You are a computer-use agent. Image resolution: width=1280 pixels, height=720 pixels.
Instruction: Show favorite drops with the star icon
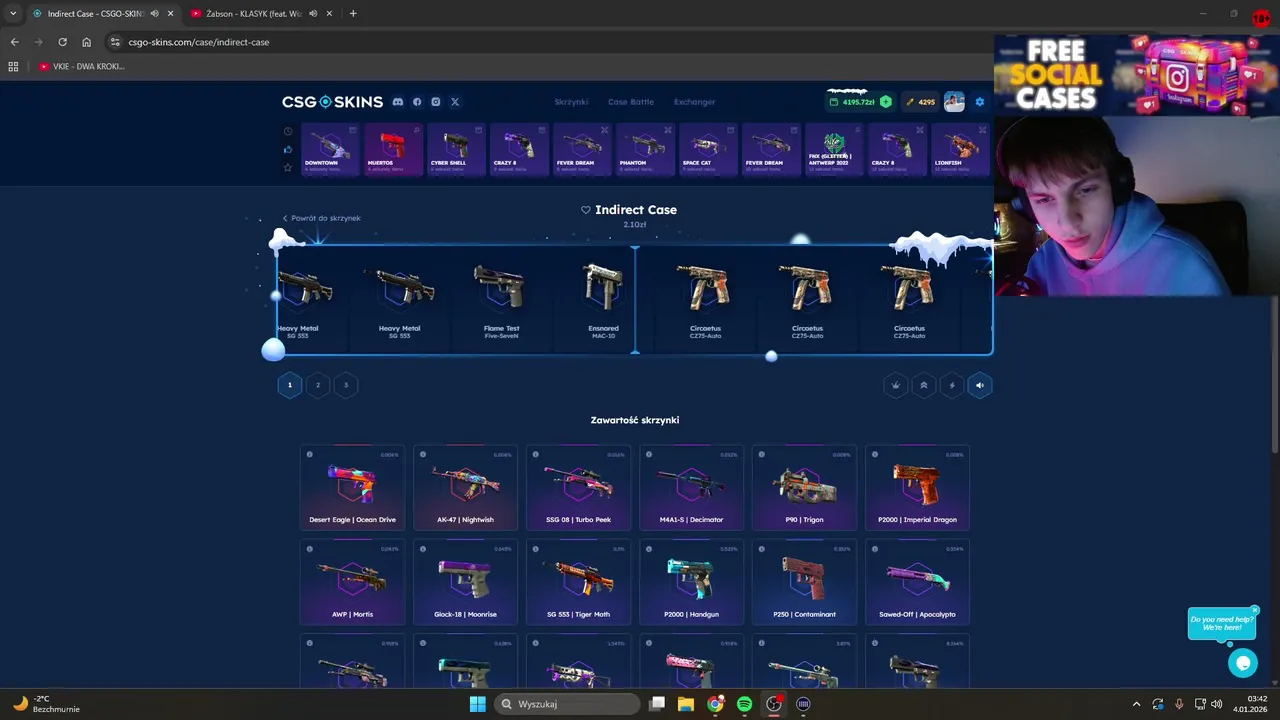(288, 167)
